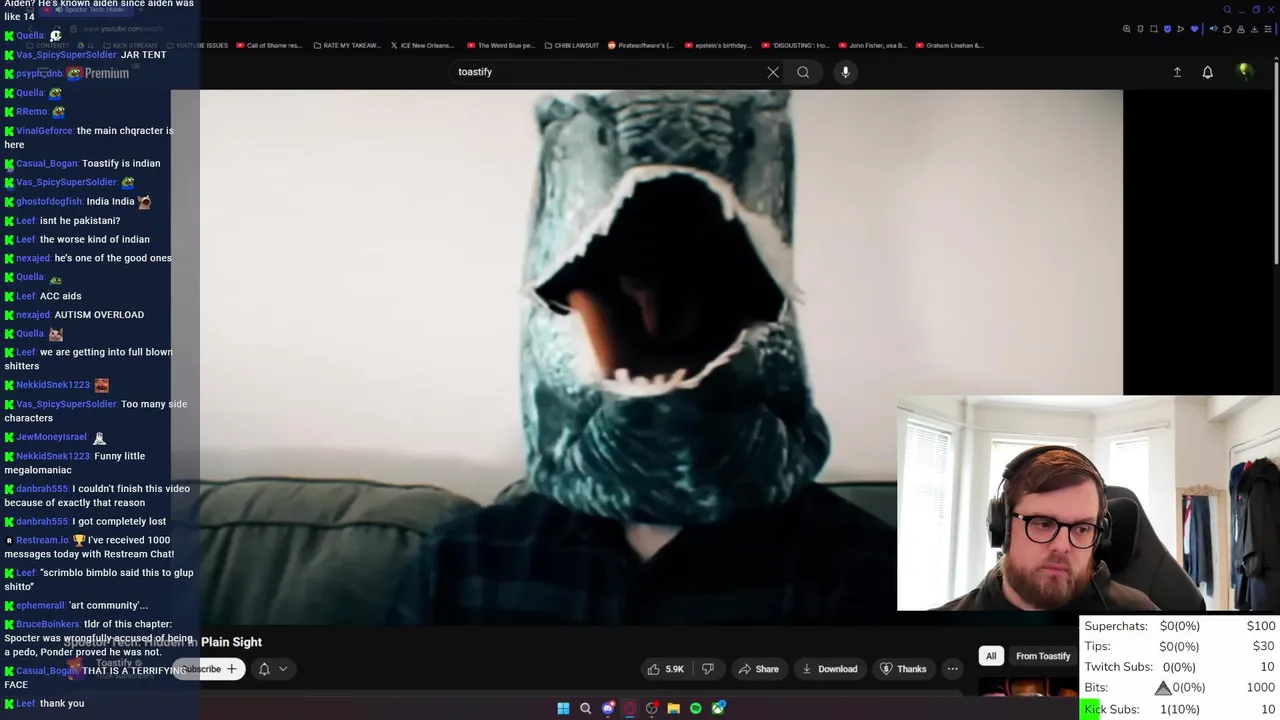Image resolution: width=1280 pixels, height=720 pixels.
Task: Click the Tips goal row
Action: 1180,647
